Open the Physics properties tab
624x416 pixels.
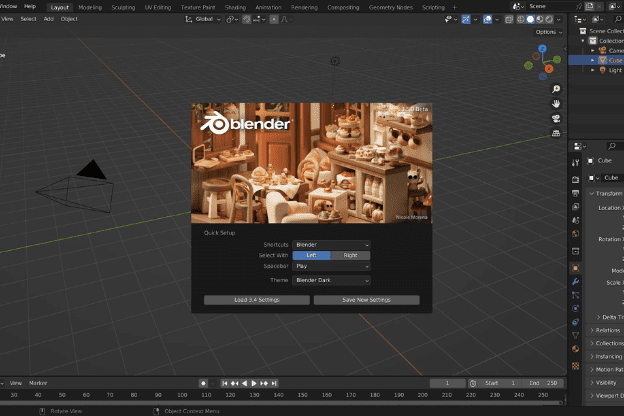pyautogui.click(x=575, y=309)
